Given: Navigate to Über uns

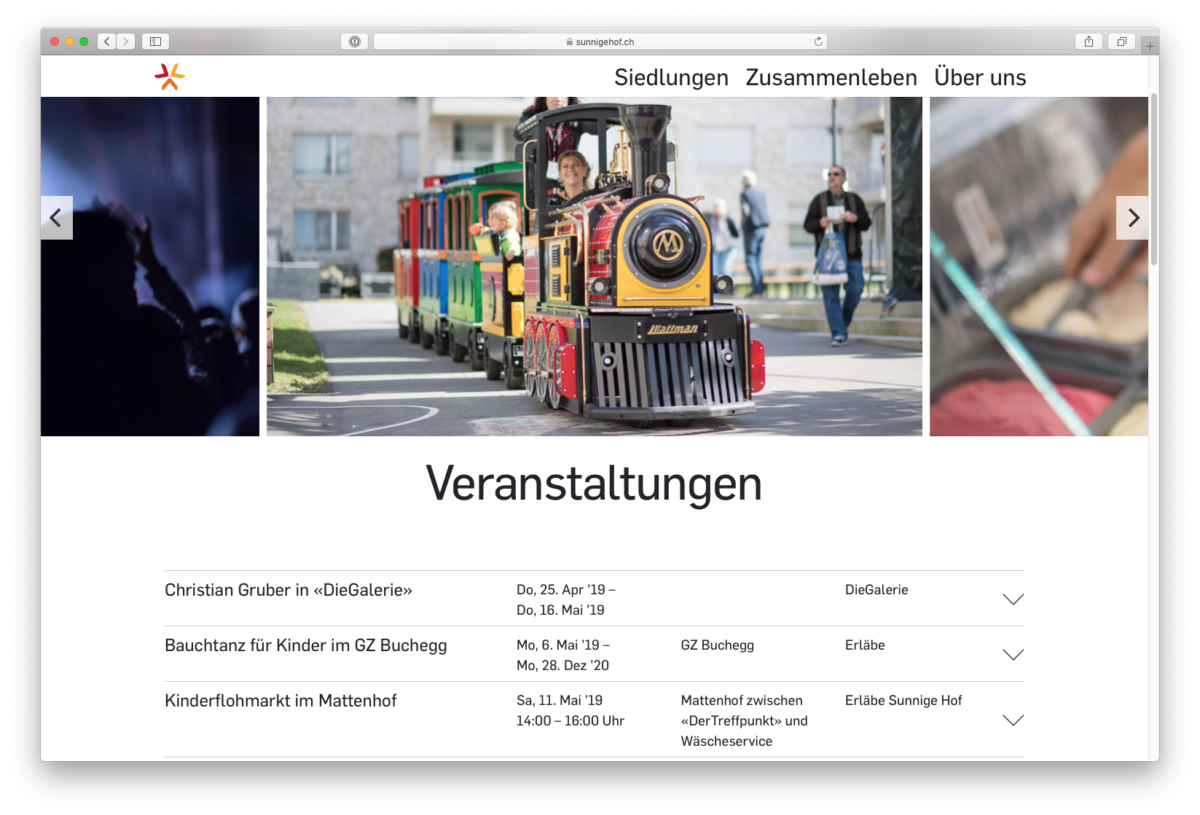Looking at the screenshot, I should pos(980,77).
